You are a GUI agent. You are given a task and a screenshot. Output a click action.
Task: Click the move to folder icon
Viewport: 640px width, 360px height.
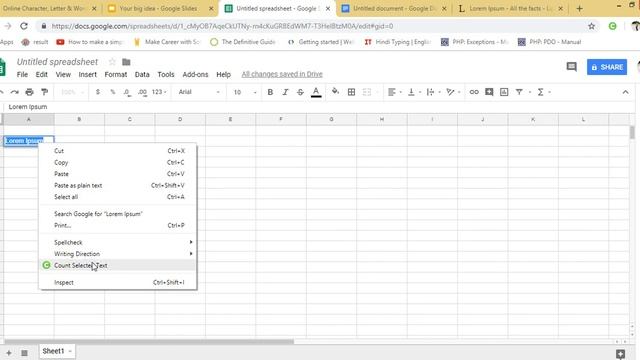tap(126, 62)
